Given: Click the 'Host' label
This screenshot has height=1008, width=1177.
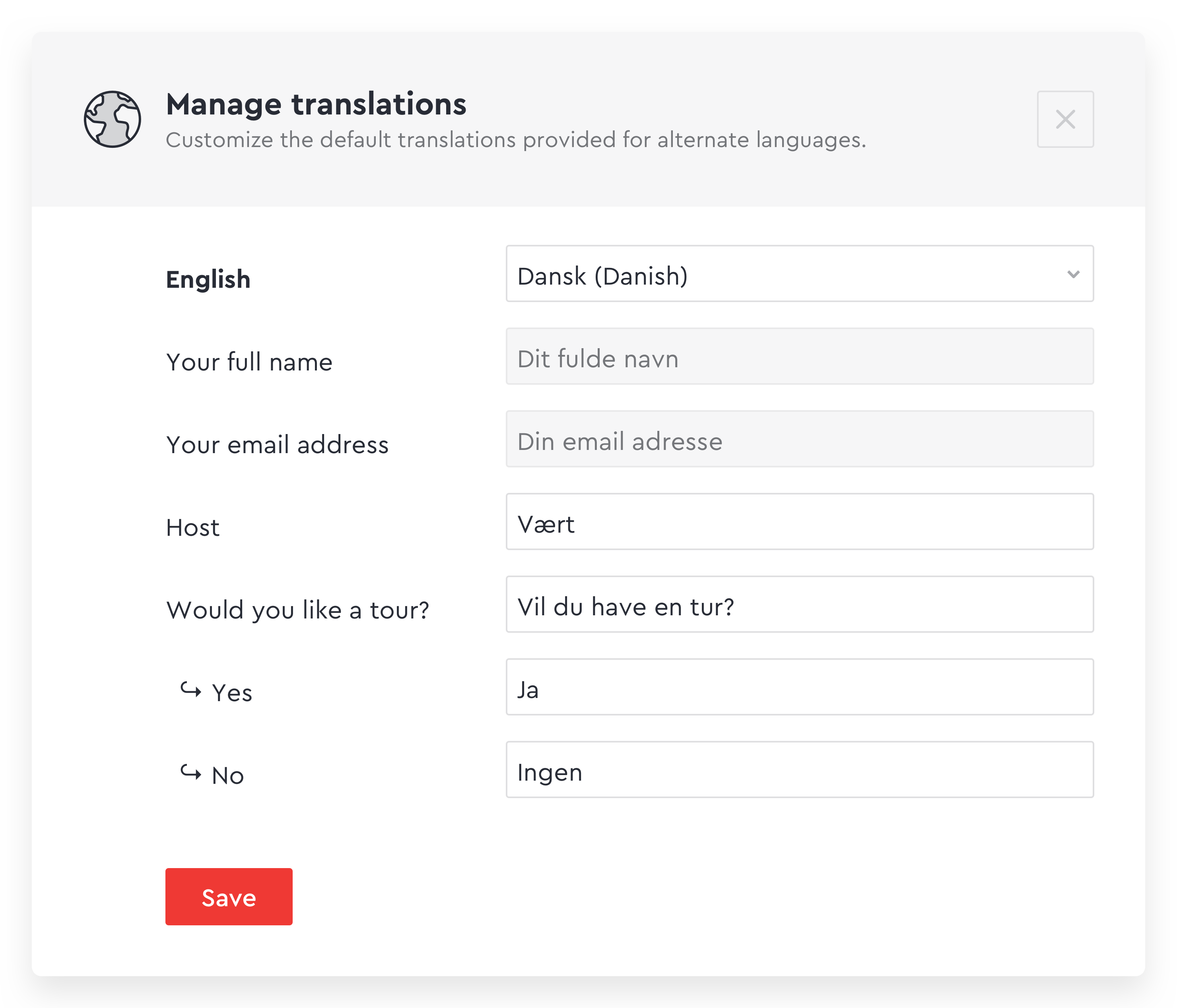Looking at the screenshot, I should pyautogui.click(x=192, y=527).
